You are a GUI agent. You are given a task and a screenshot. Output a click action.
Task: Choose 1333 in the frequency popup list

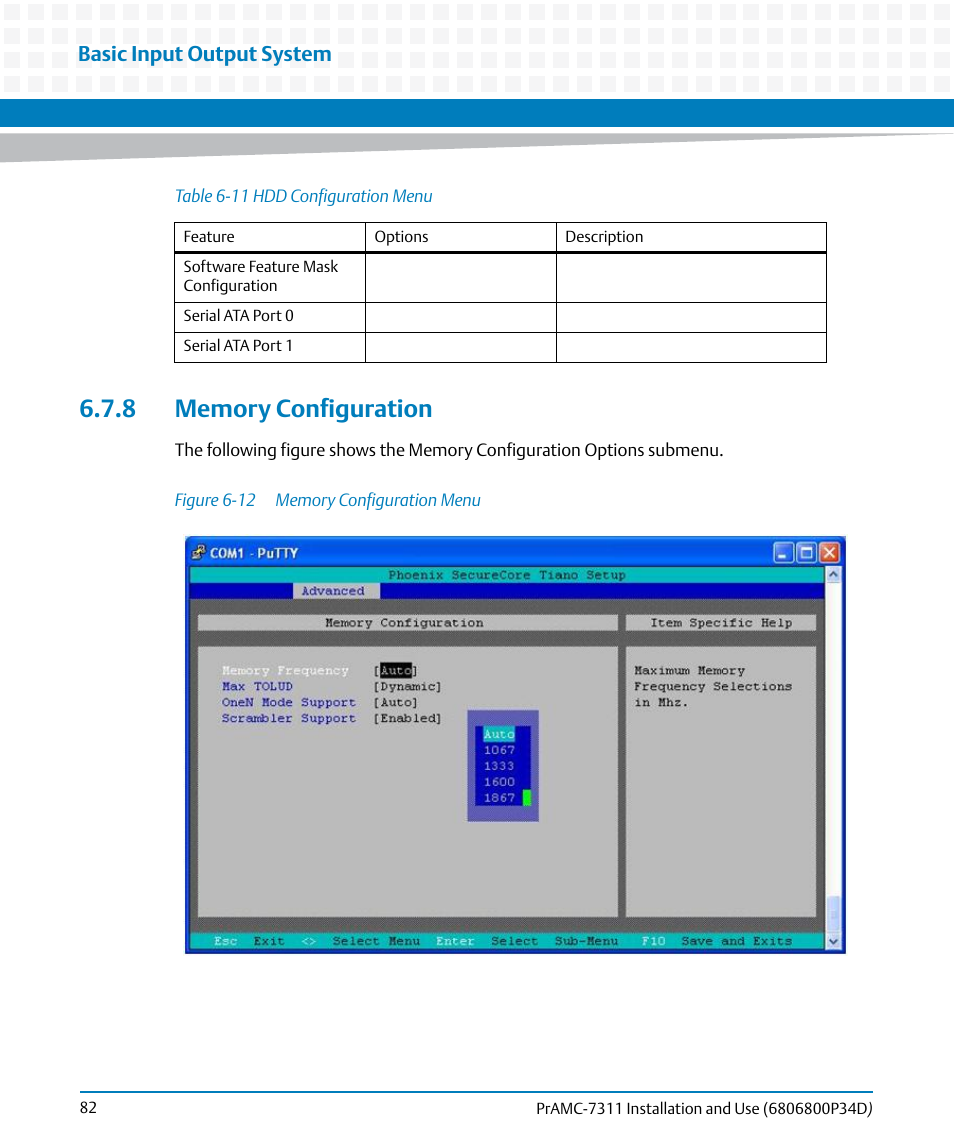(499, 766)
